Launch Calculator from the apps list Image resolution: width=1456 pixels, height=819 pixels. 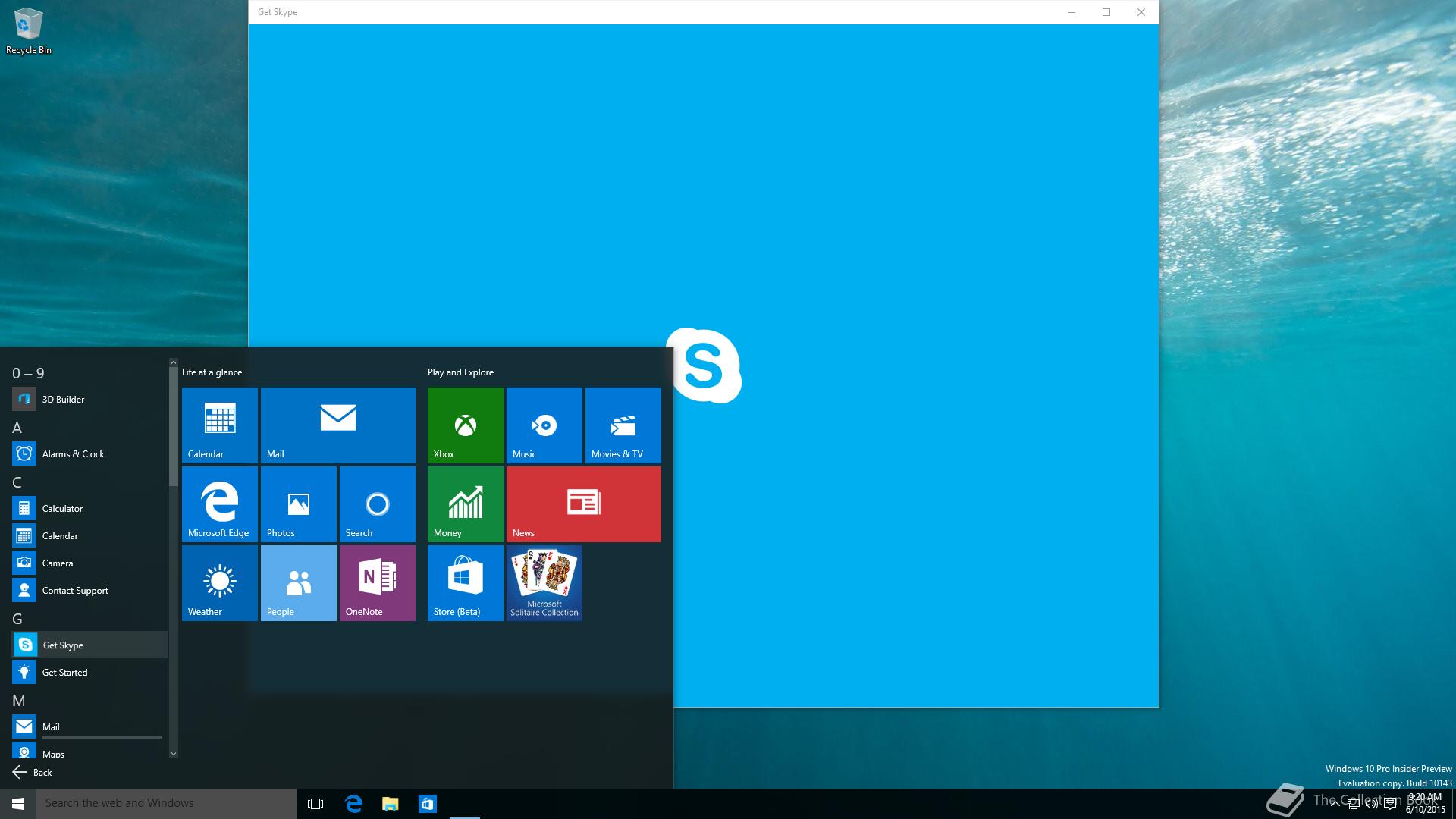point(89,508)
